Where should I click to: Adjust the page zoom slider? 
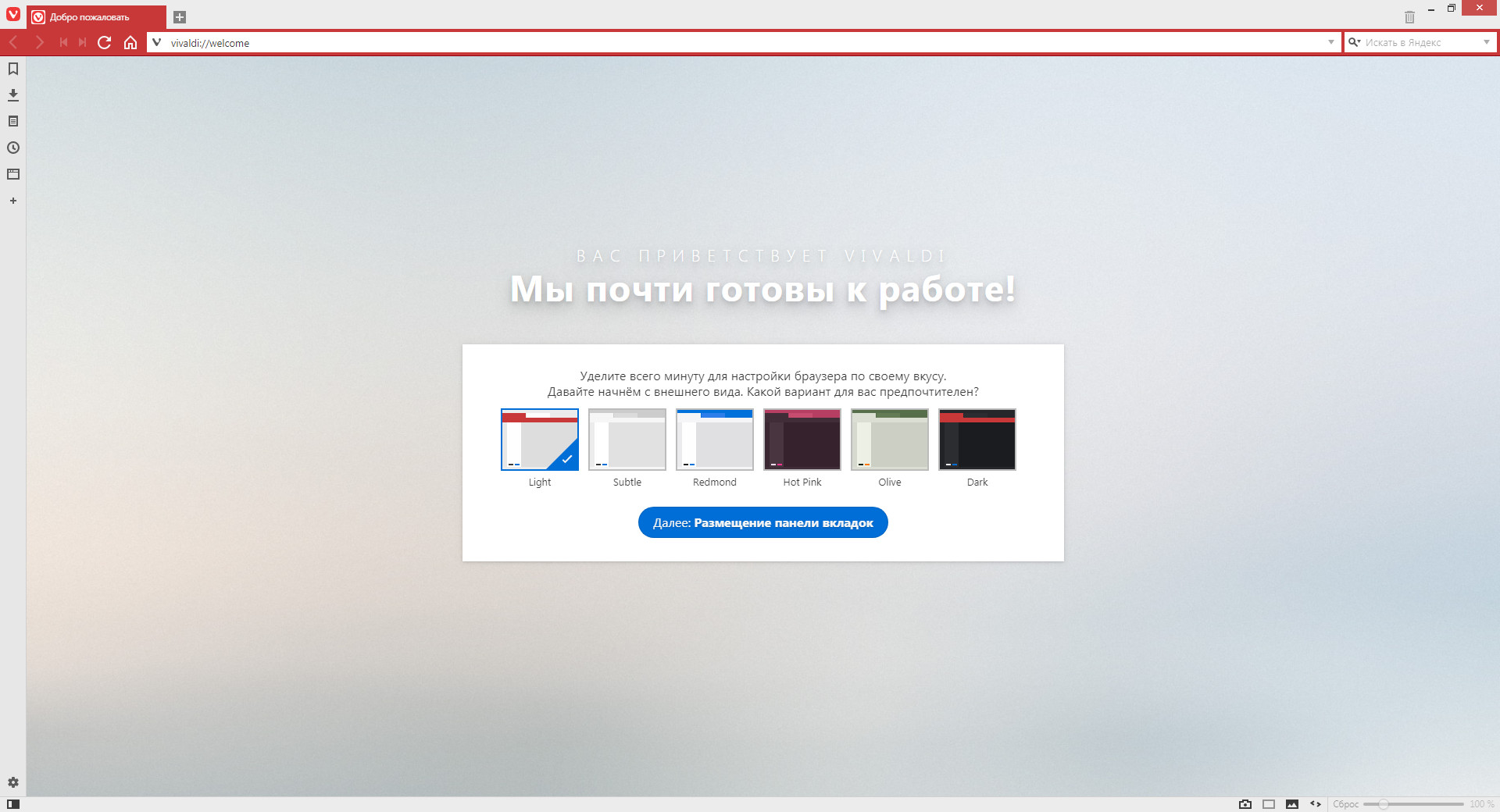click(1413, 804)
